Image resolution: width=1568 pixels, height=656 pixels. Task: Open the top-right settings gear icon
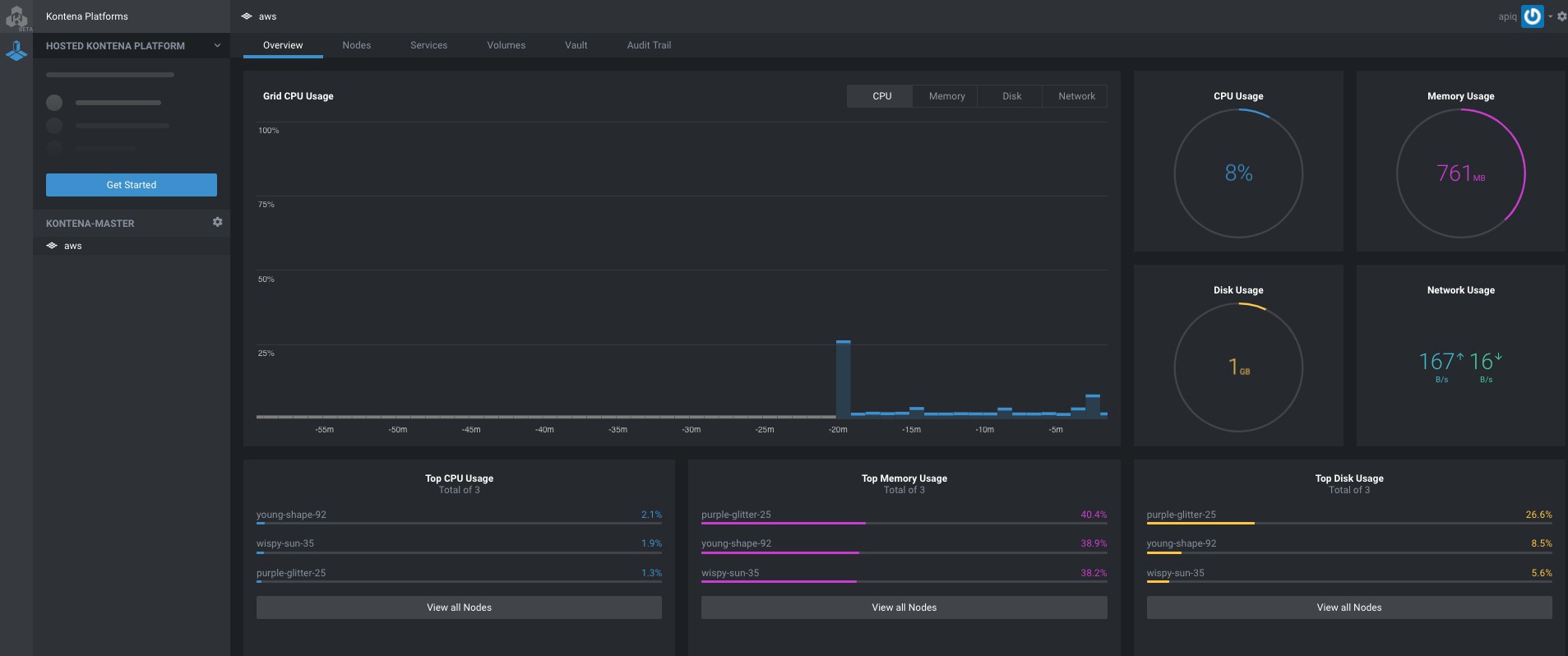[1561, 16]
